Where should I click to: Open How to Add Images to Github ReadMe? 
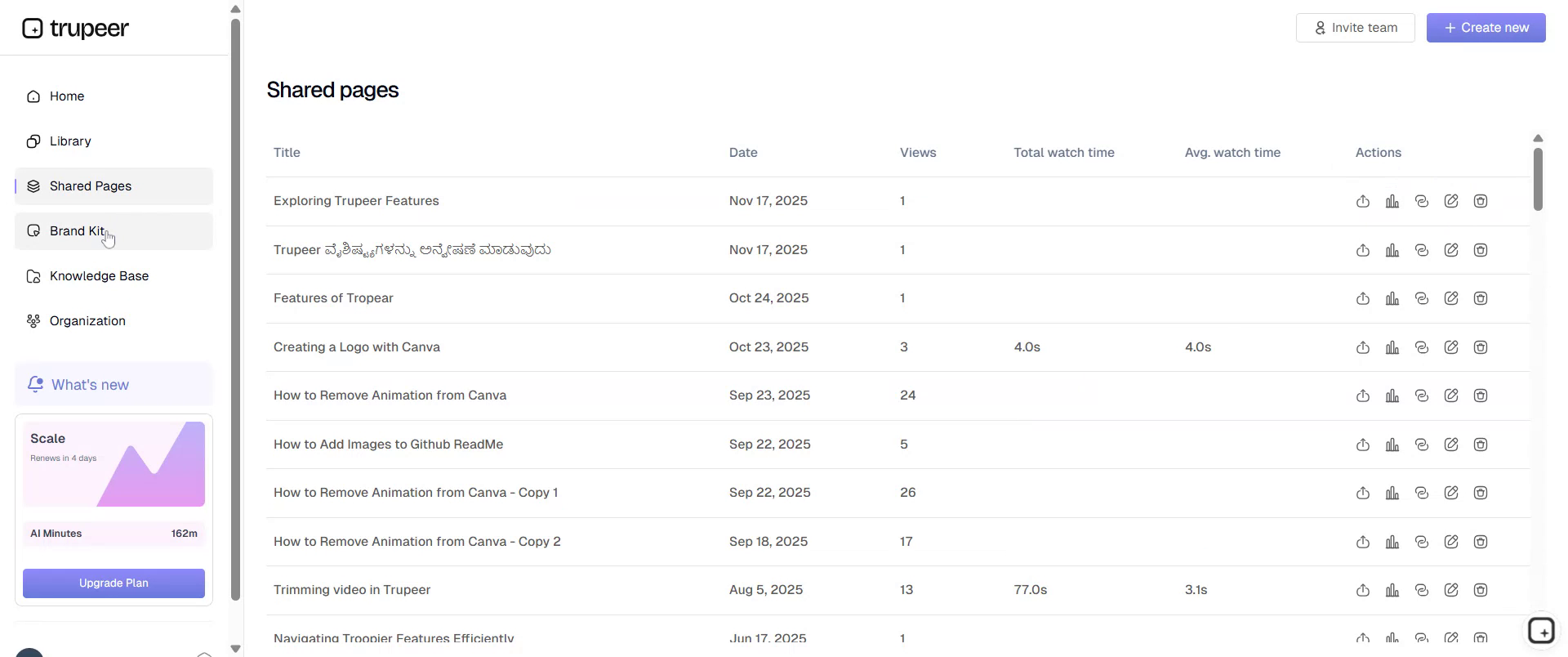click(388, 445)
